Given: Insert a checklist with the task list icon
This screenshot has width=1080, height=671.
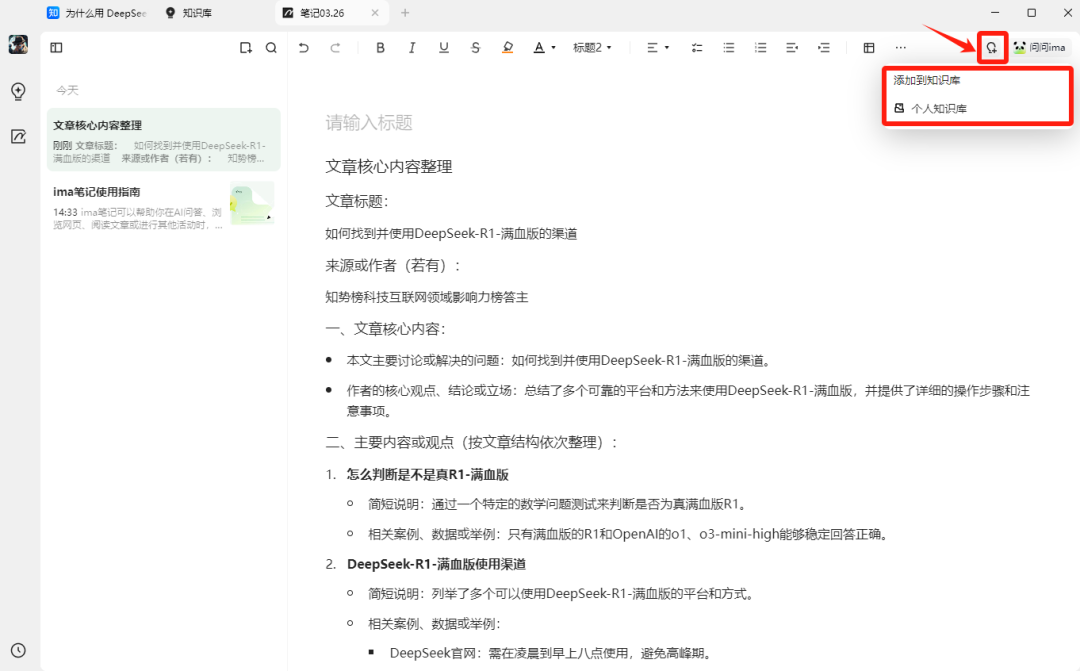Looking at the screenshot, I should (x=697, y=48).
